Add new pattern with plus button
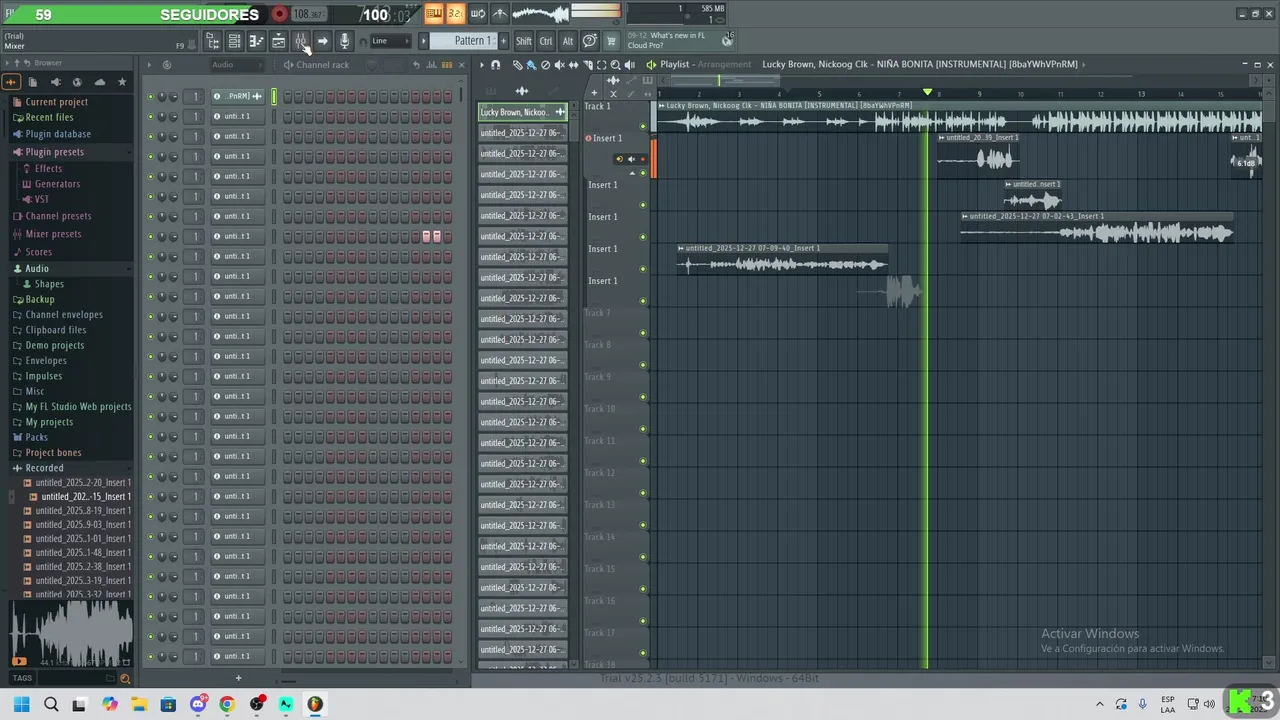 click(x=503, y=41)
